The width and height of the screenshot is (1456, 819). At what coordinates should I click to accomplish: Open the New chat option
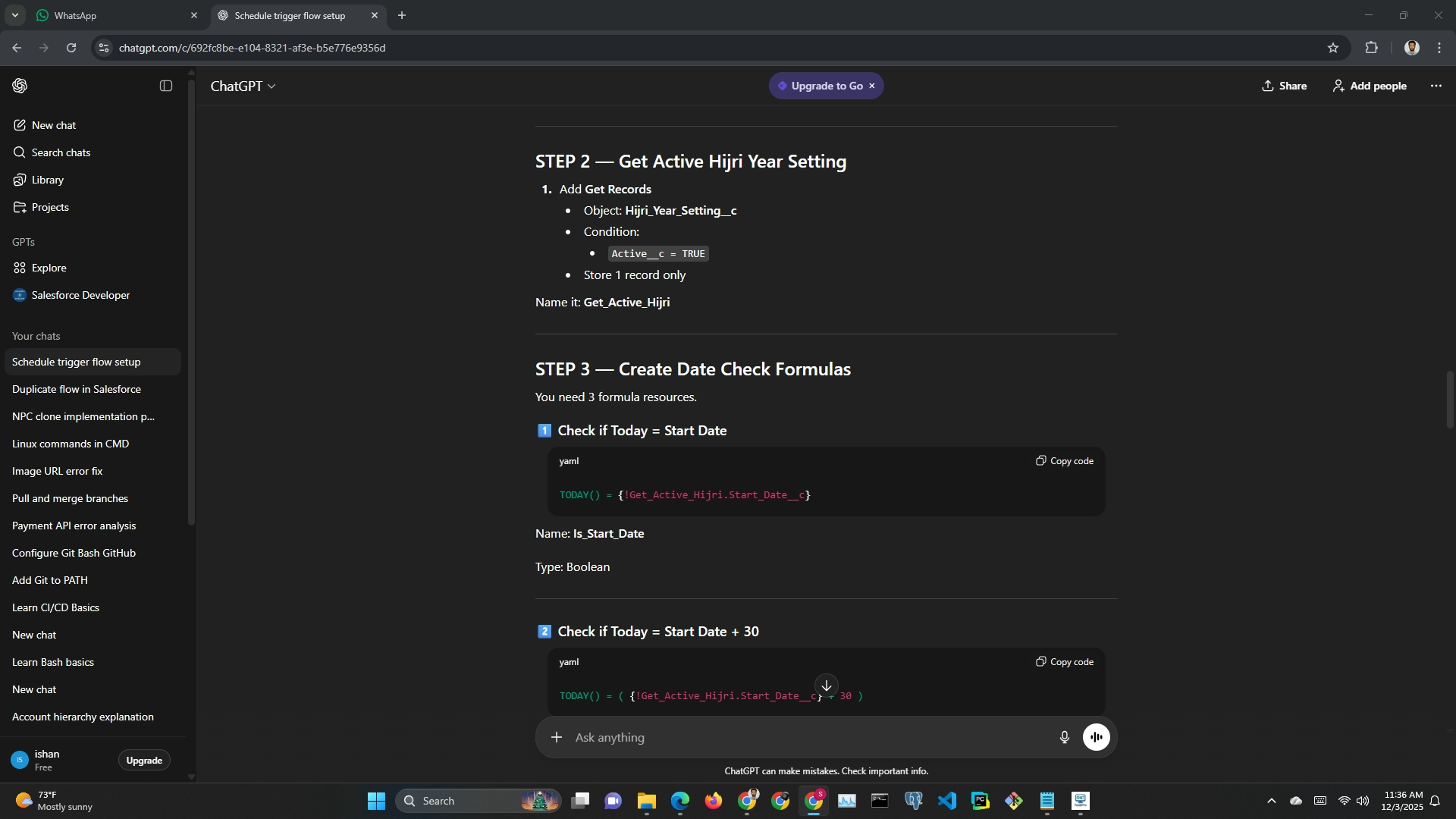pyautogui.click(x=53, y=125)
